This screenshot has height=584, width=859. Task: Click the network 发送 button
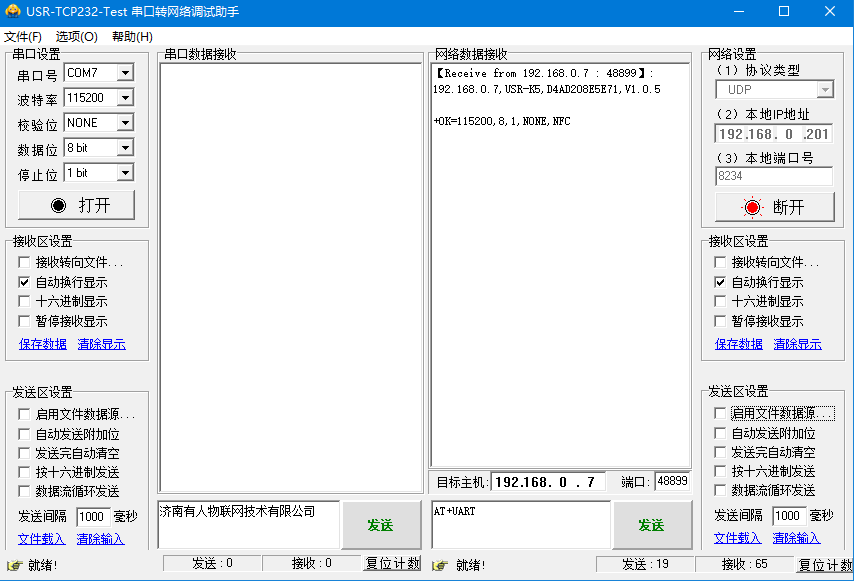pos(652,525)
